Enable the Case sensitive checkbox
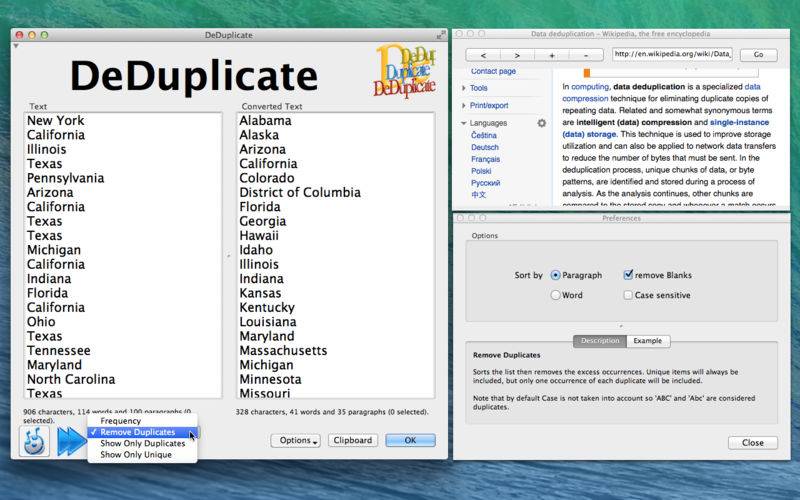 [628, 295]
